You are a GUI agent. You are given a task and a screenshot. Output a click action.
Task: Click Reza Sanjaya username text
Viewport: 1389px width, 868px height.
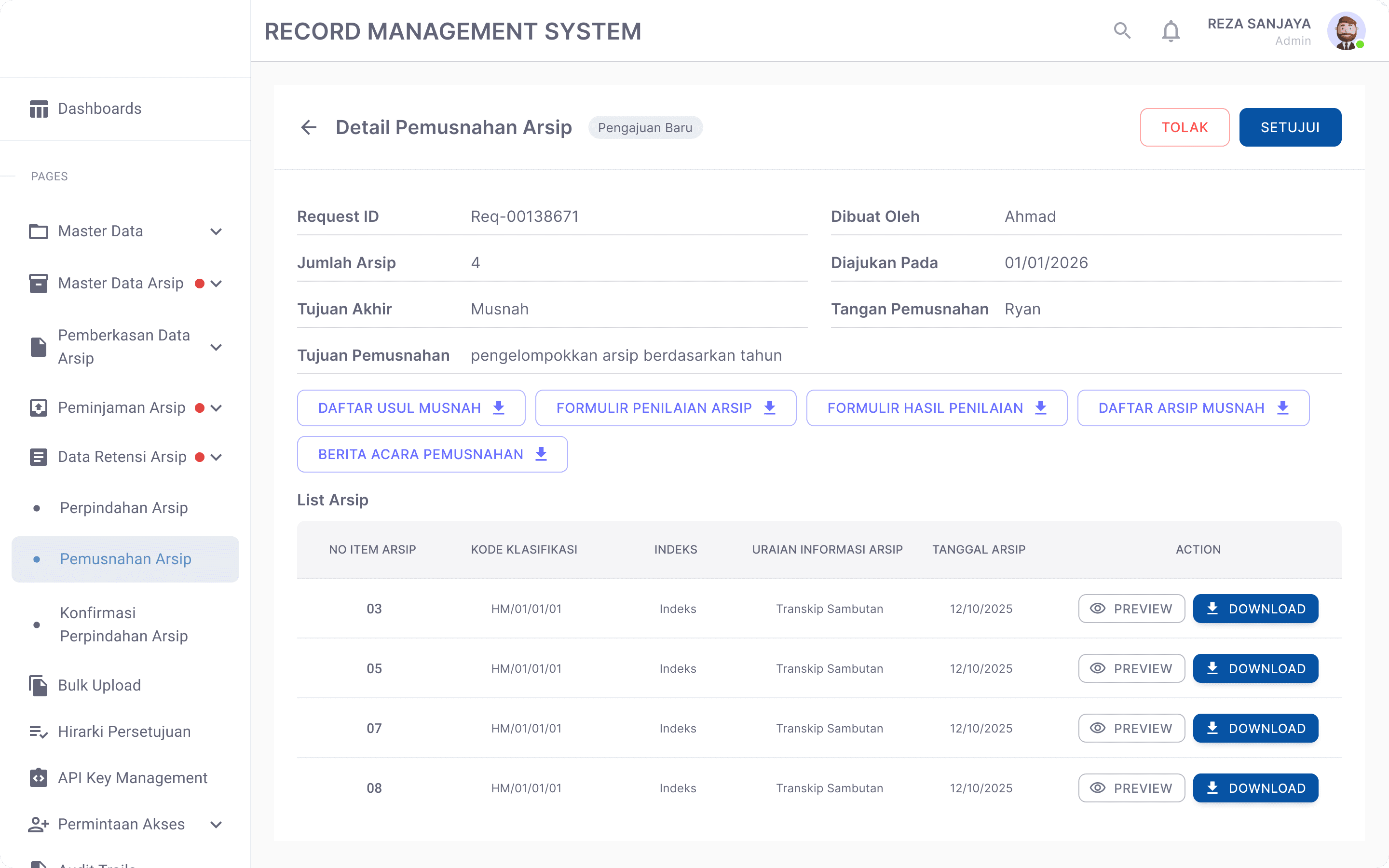click(1259, 24)
